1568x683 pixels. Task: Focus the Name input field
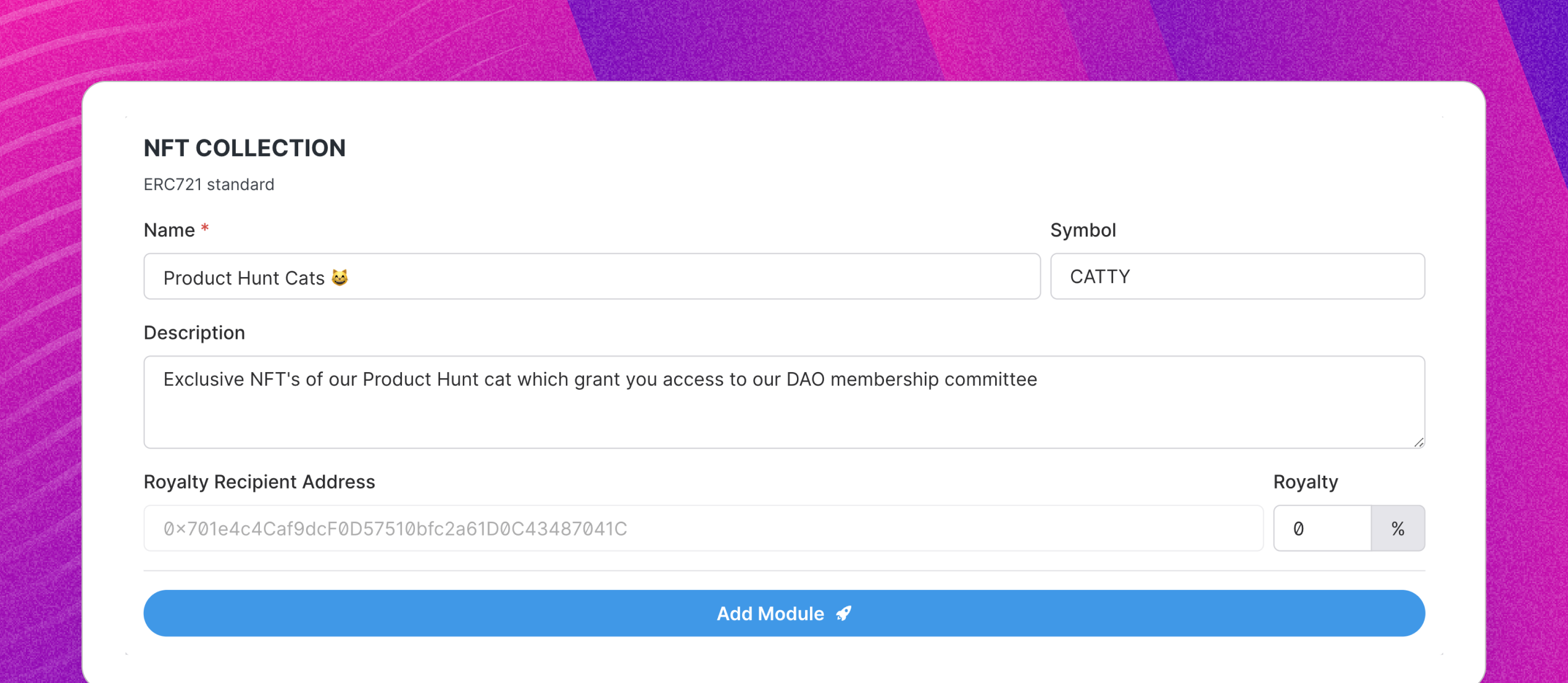[592, 276]
